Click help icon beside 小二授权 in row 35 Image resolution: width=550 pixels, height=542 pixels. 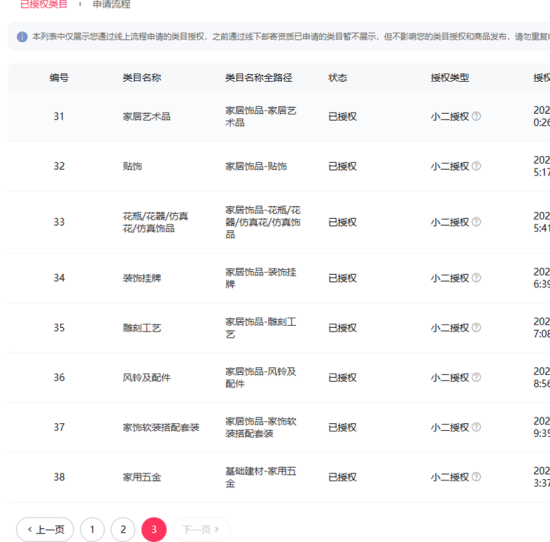[x=476, y=328]
